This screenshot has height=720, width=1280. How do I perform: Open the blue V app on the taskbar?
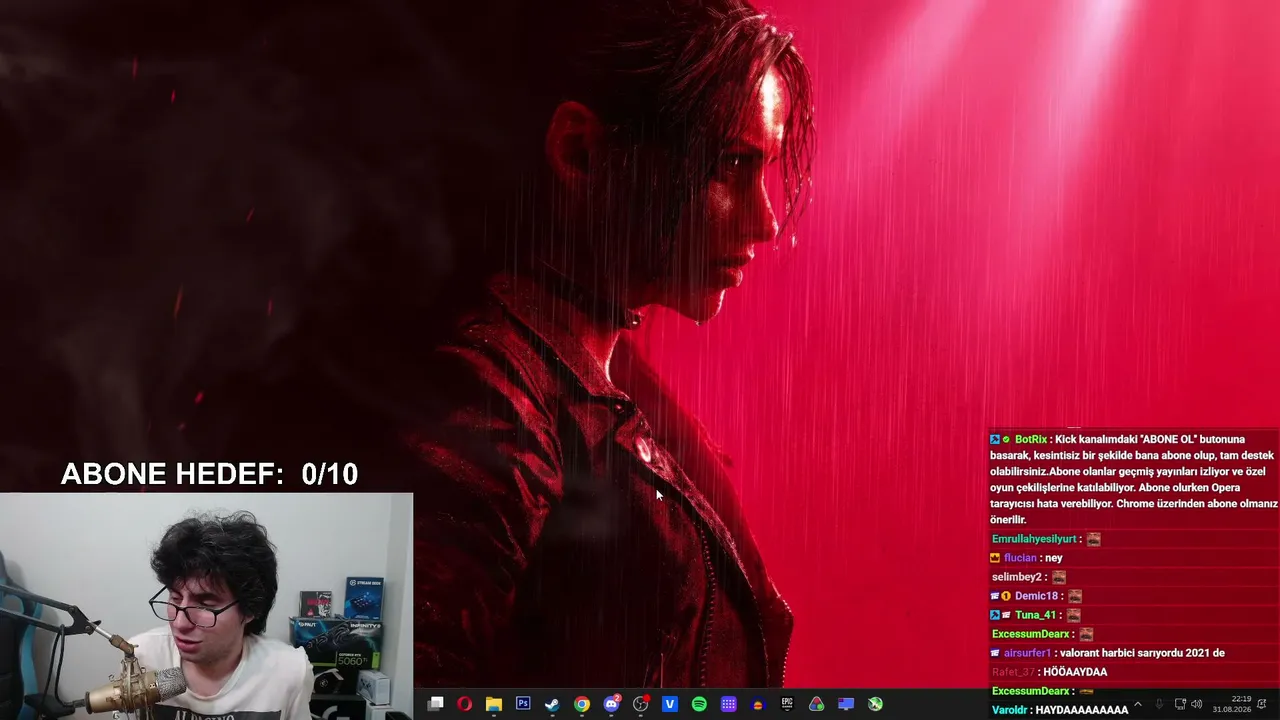click(x=670, y=704)
